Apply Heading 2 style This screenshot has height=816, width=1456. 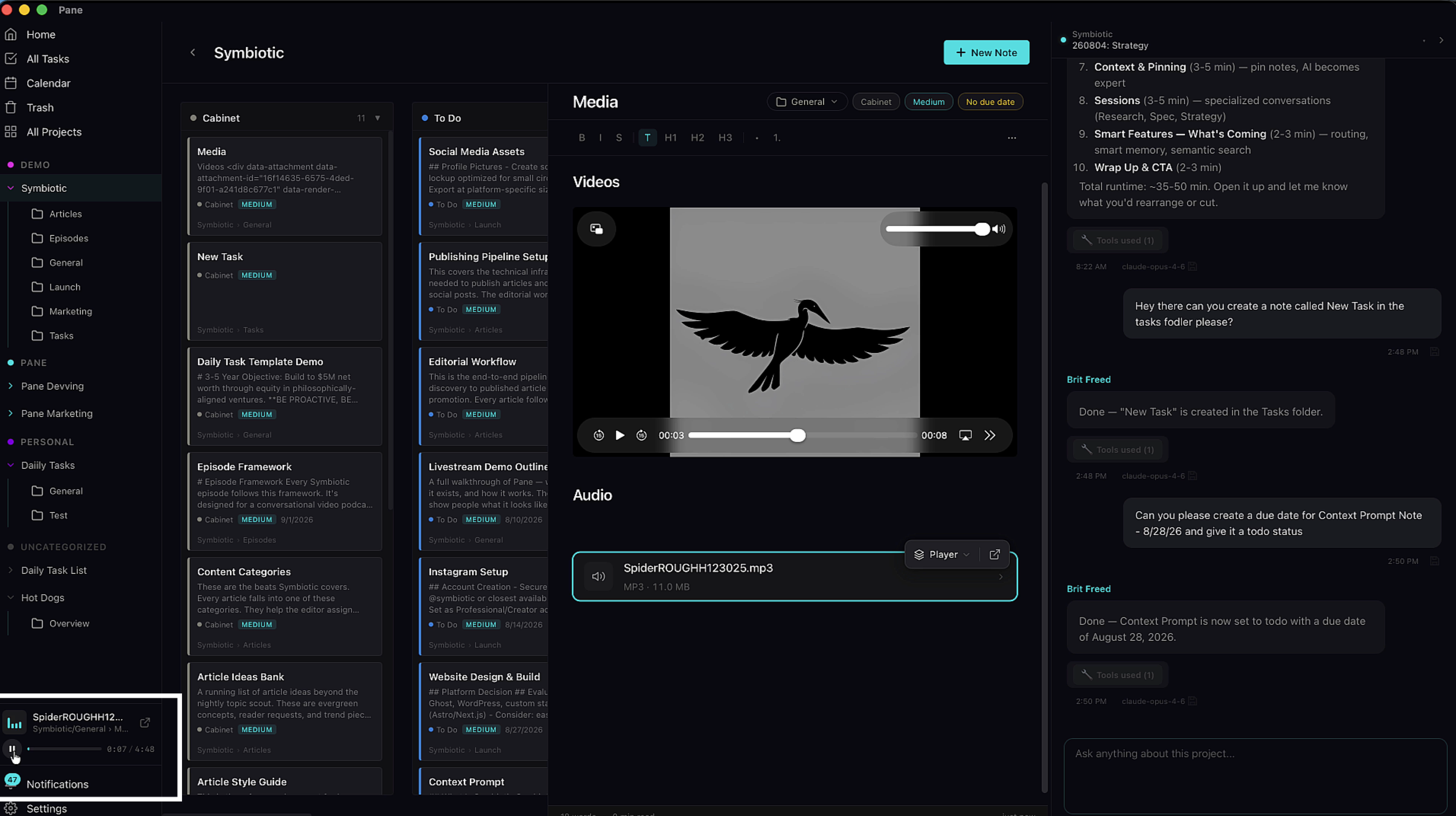click(x=697, y=137)
